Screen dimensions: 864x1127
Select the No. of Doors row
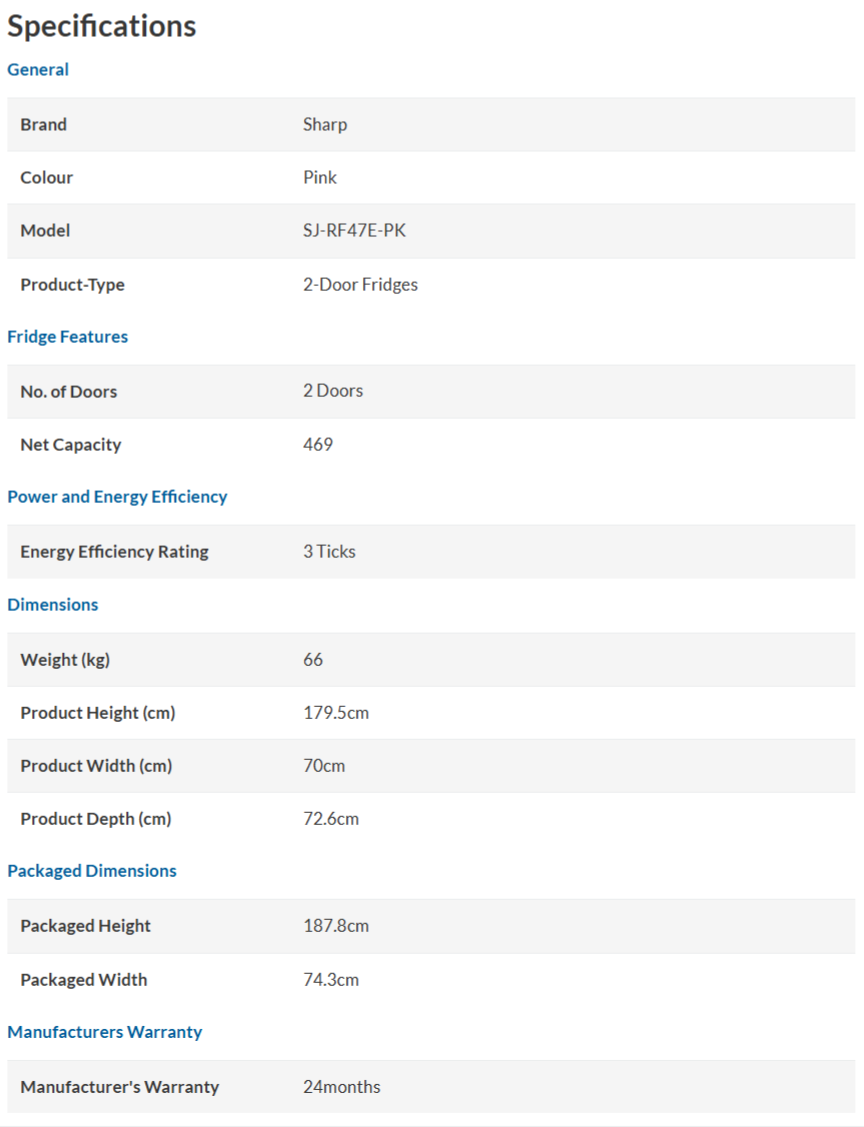pos(431,391)
